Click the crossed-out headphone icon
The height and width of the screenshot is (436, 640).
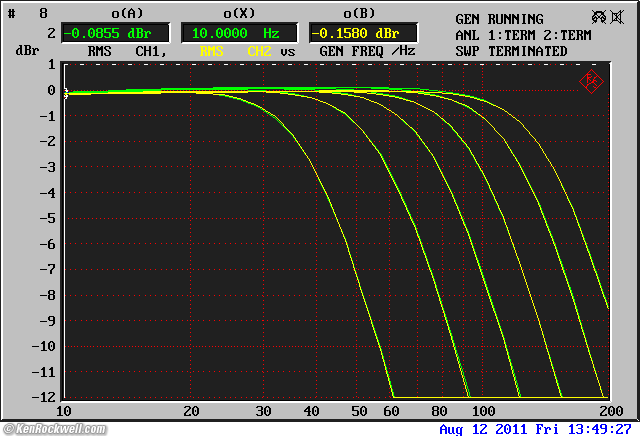point(599,17)
